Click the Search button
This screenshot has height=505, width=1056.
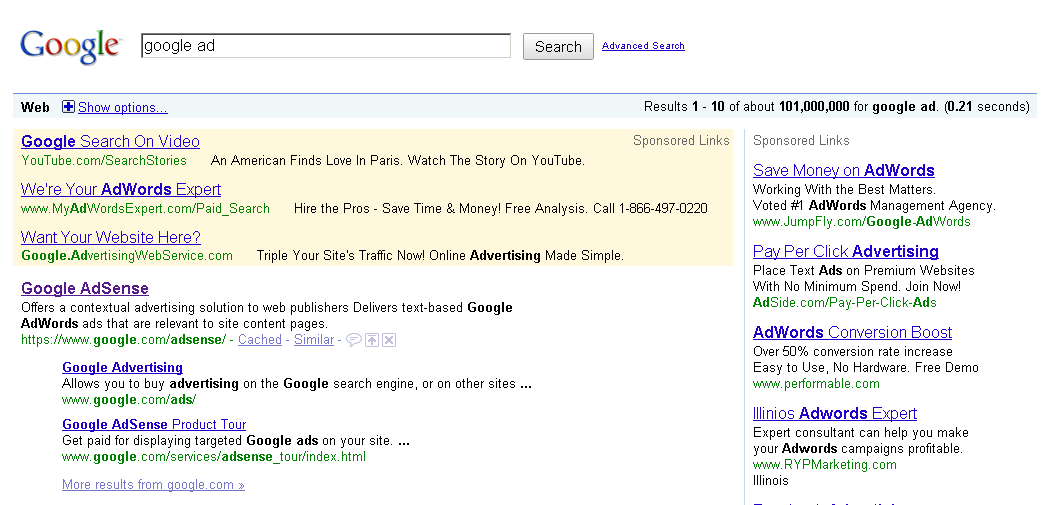558,46
